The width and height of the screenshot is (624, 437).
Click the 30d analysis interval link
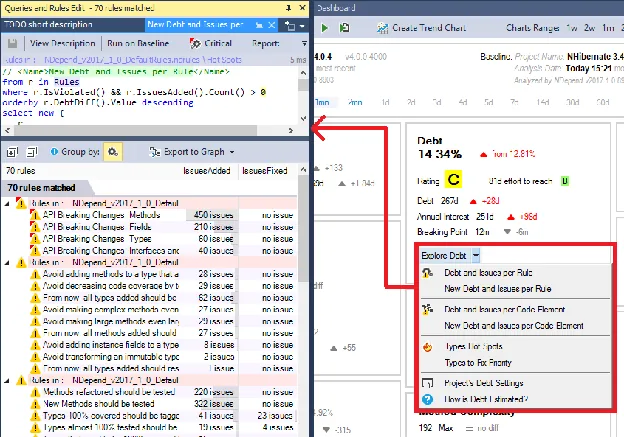(573, 102)
